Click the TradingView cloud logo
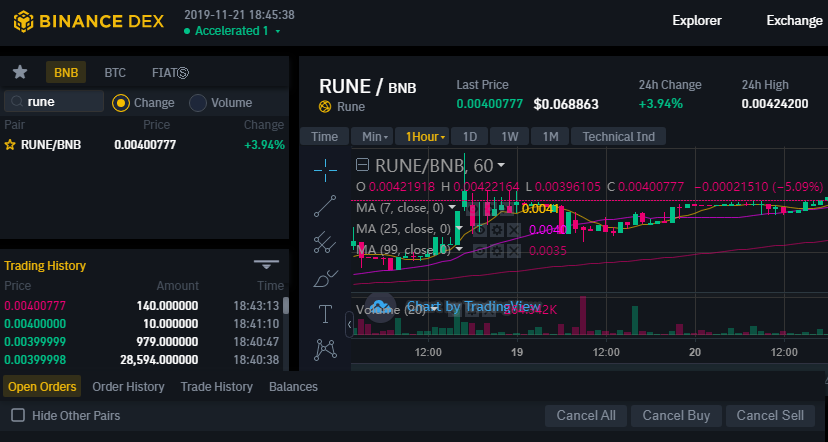The height and width of the screenshot is (442, 828). [x=380, y=307]
